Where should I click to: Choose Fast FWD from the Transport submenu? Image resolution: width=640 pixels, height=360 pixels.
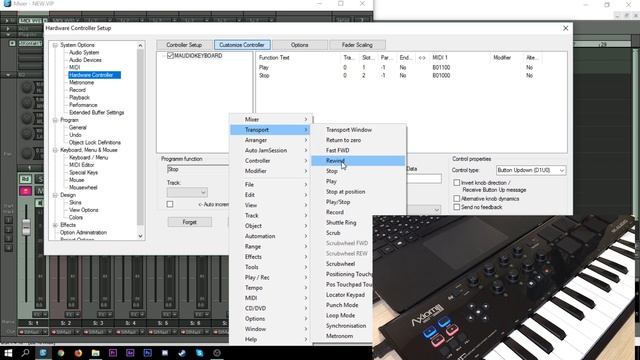click(x=358, y=150)
